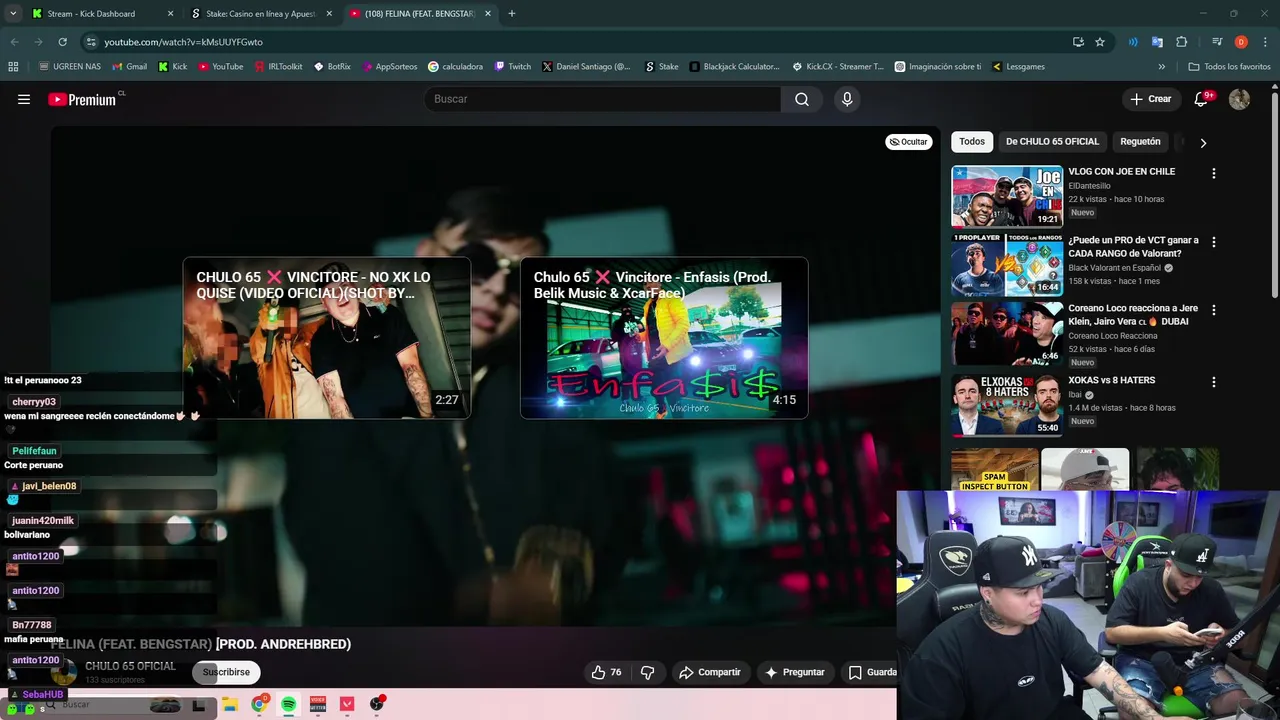Viewport: 1280px width, 720px height.
Task: Bookmark this page with the star icon
Action: (1100, 42)
